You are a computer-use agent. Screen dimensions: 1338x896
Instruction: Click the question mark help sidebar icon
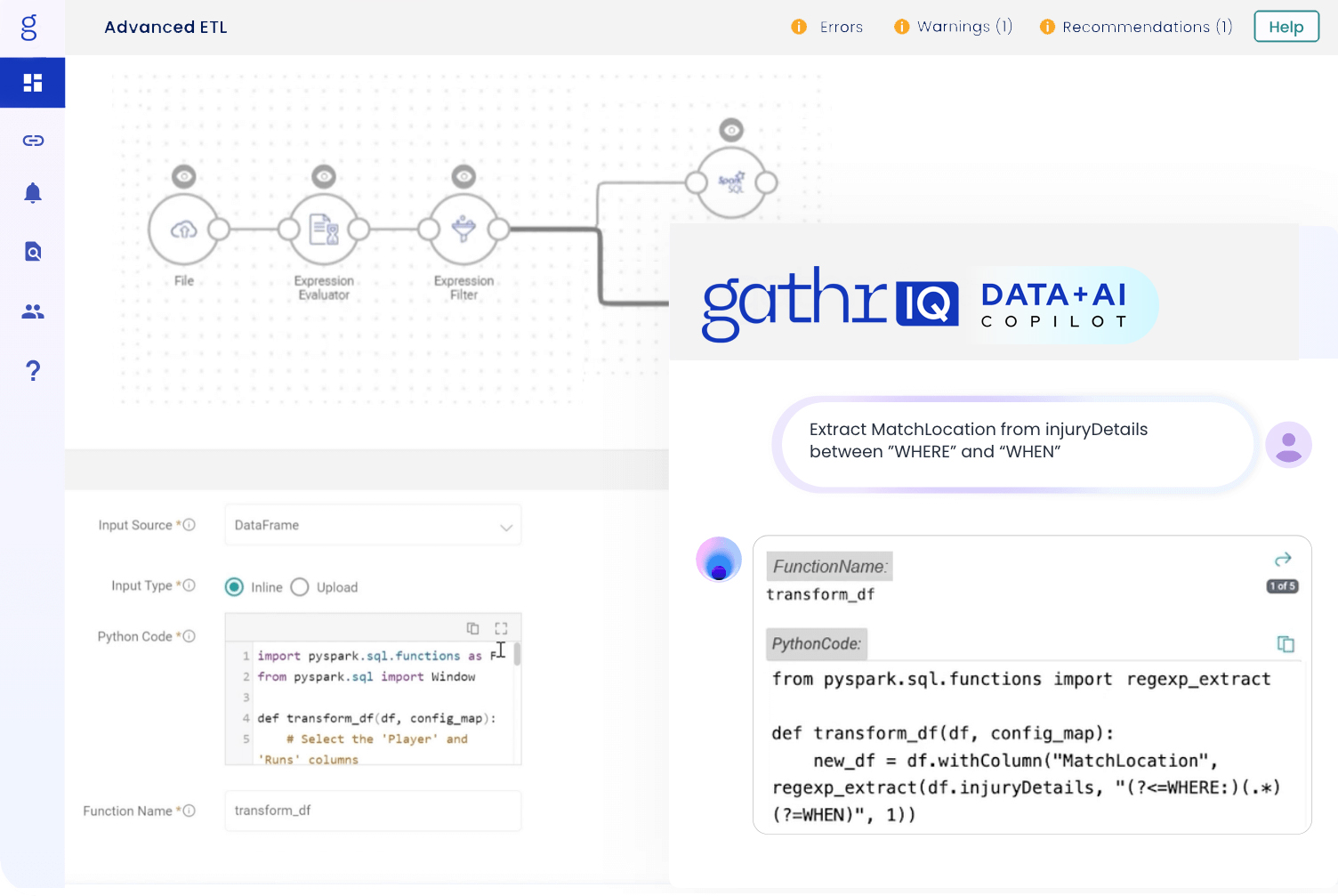(x=33, y=370)
